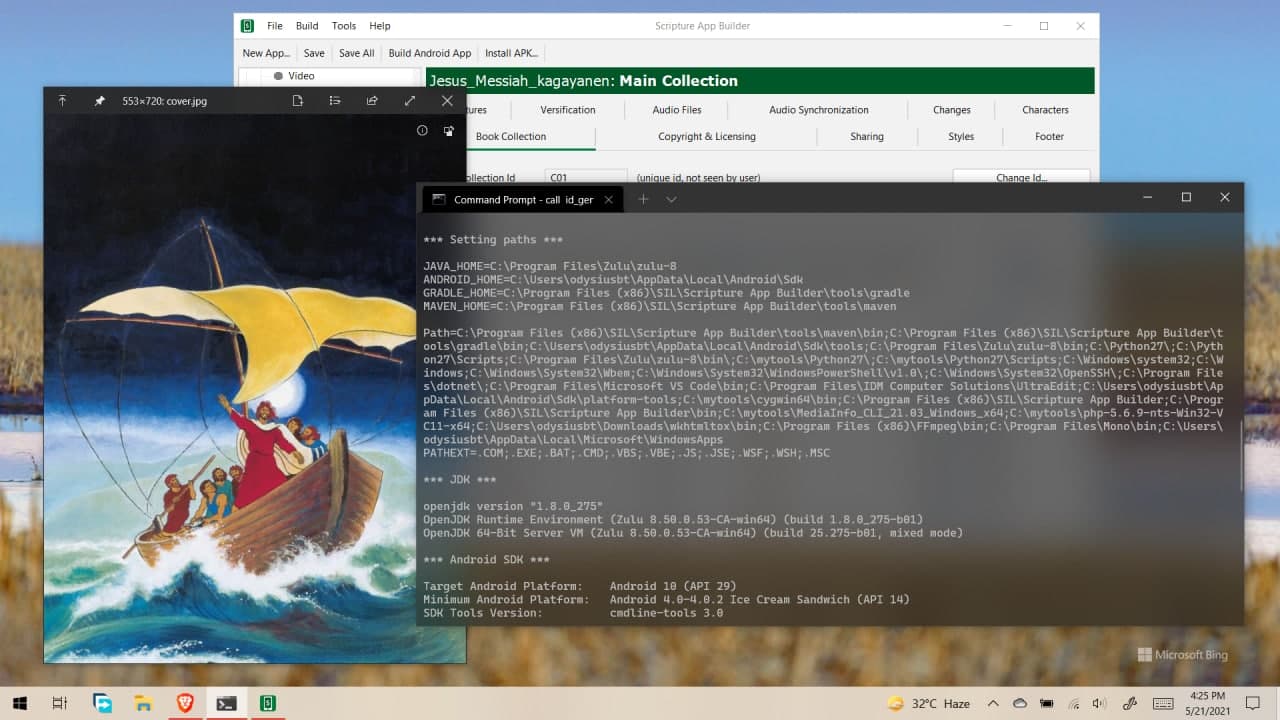Select the Video item in the tree

(x=301, y=76)
